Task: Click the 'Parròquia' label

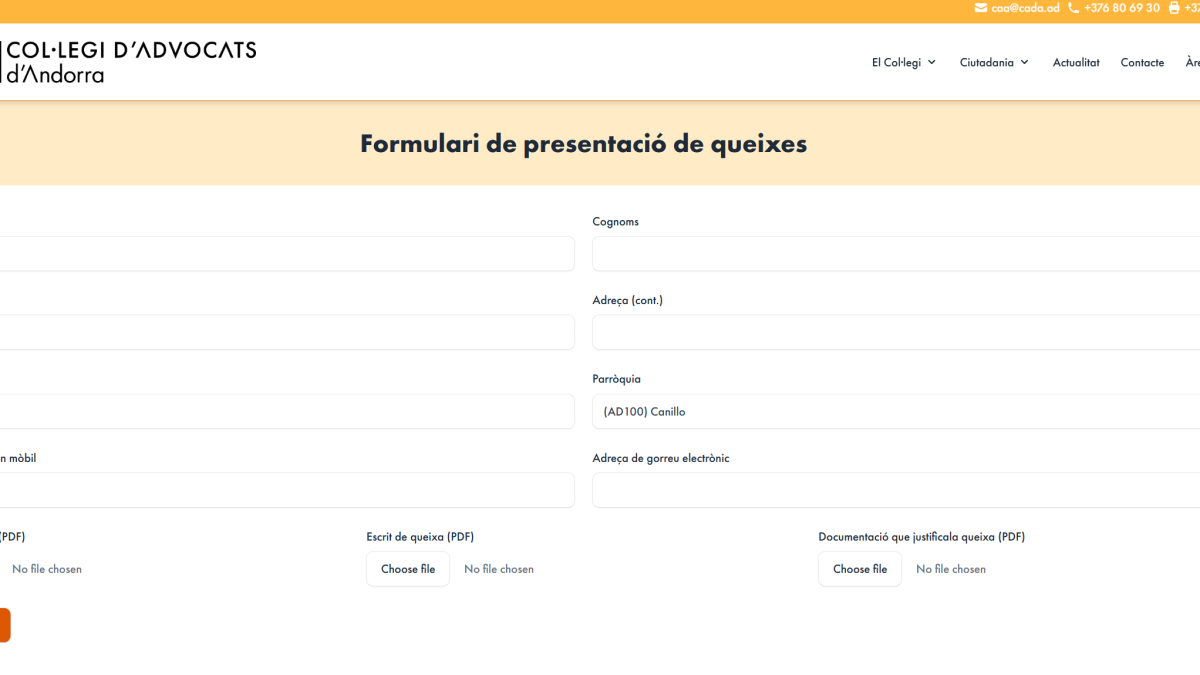Action: 616,379
